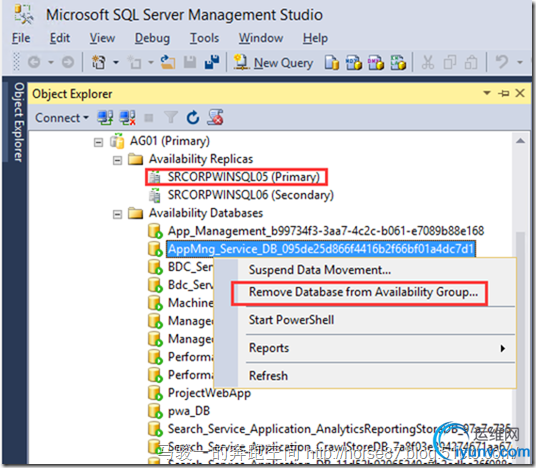
Task: Select the ProjectWebApp database
Action: click(x=209, y=393)
